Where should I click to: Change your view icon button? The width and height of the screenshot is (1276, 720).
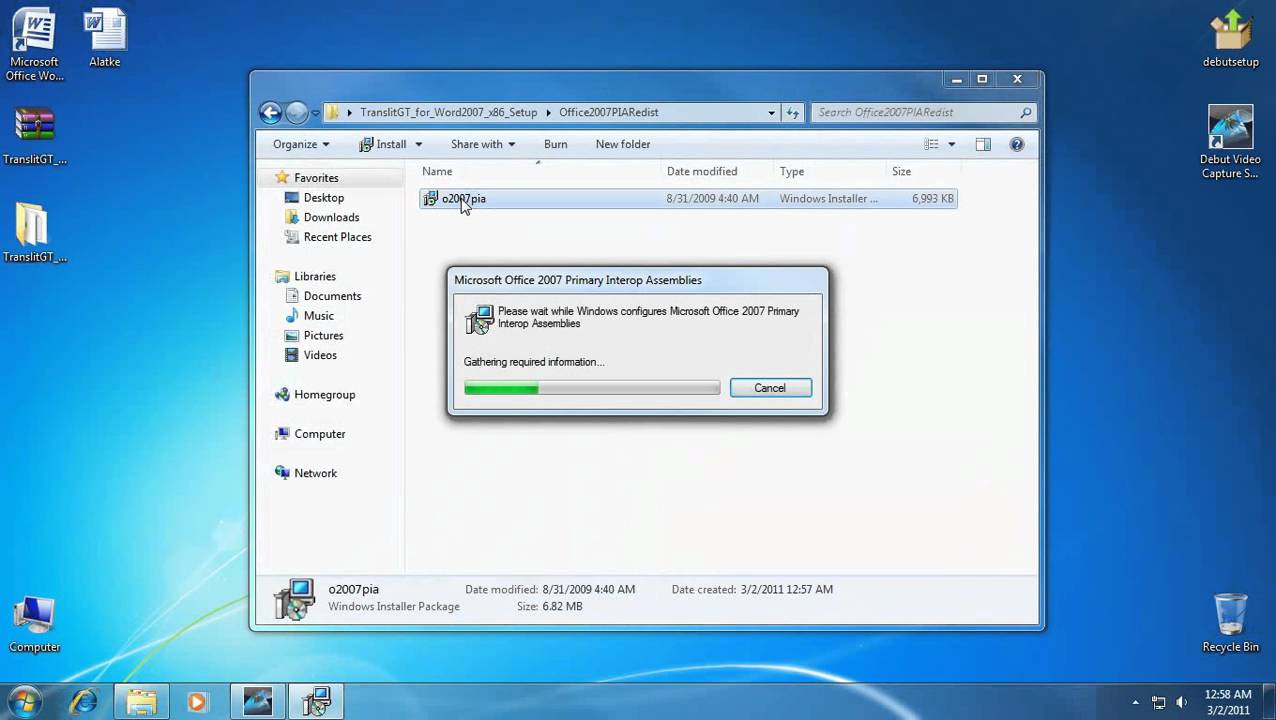coord(931,144)
